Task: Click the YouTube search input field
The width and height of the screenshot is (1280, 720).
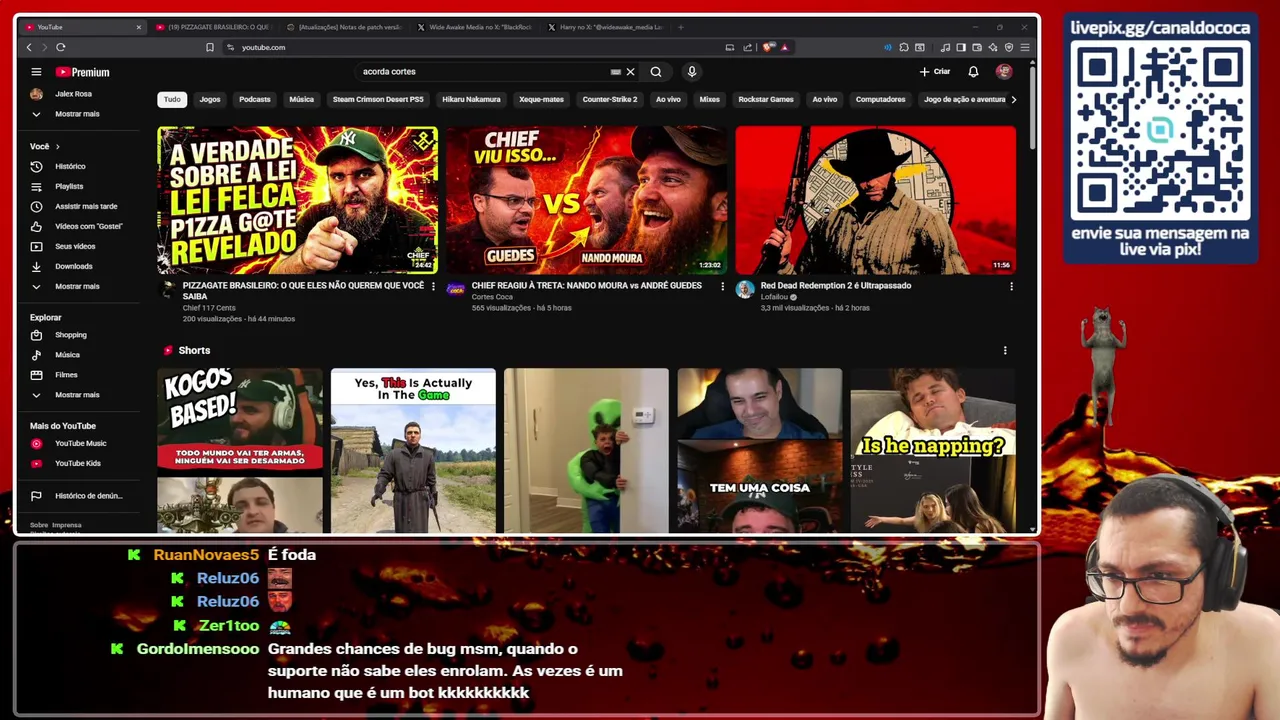Action: (x=485, y=72)
